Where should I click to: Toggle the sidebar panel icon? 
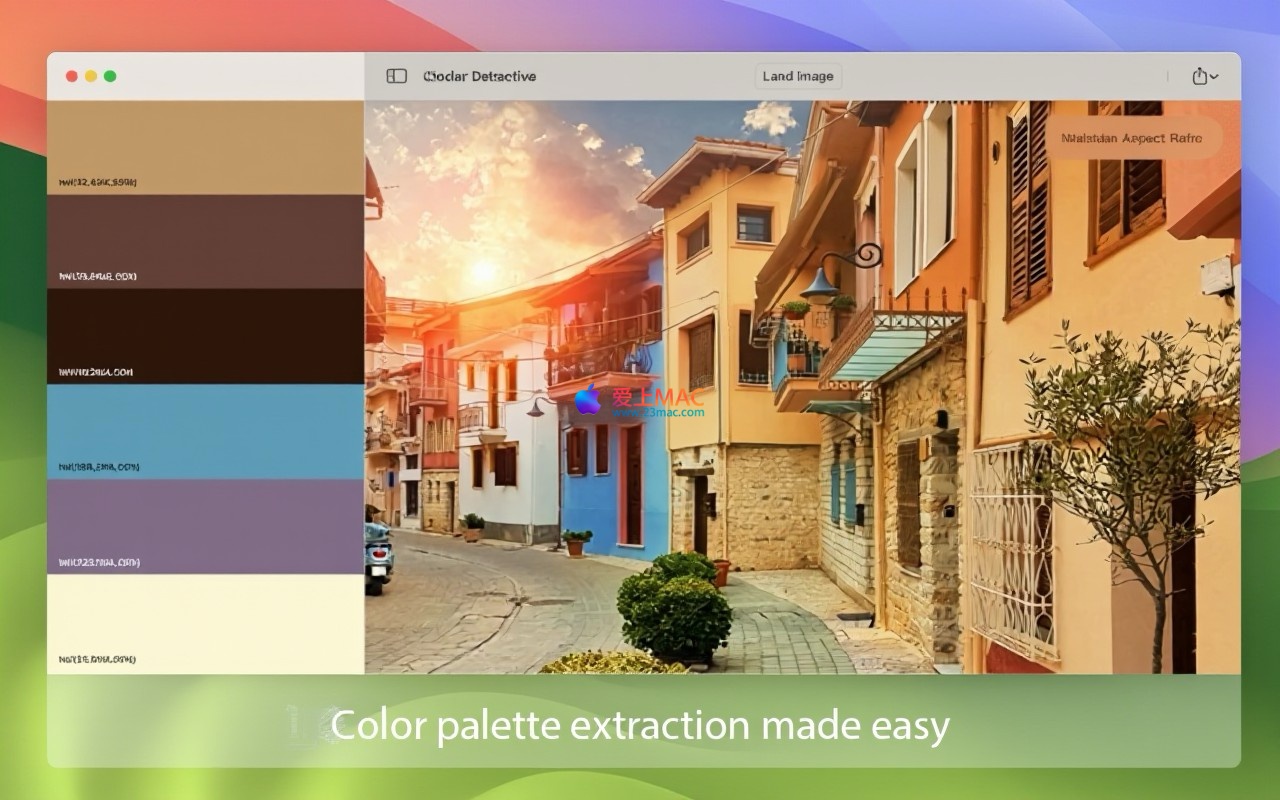click(x=397, y=76)
